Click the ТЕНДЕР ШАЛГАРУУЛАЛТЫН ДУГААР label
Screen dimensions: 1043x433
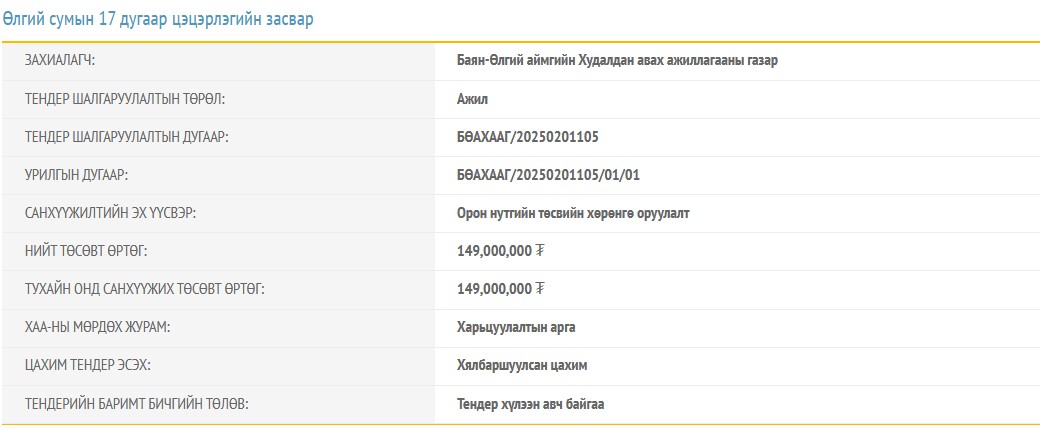point(127,137)
